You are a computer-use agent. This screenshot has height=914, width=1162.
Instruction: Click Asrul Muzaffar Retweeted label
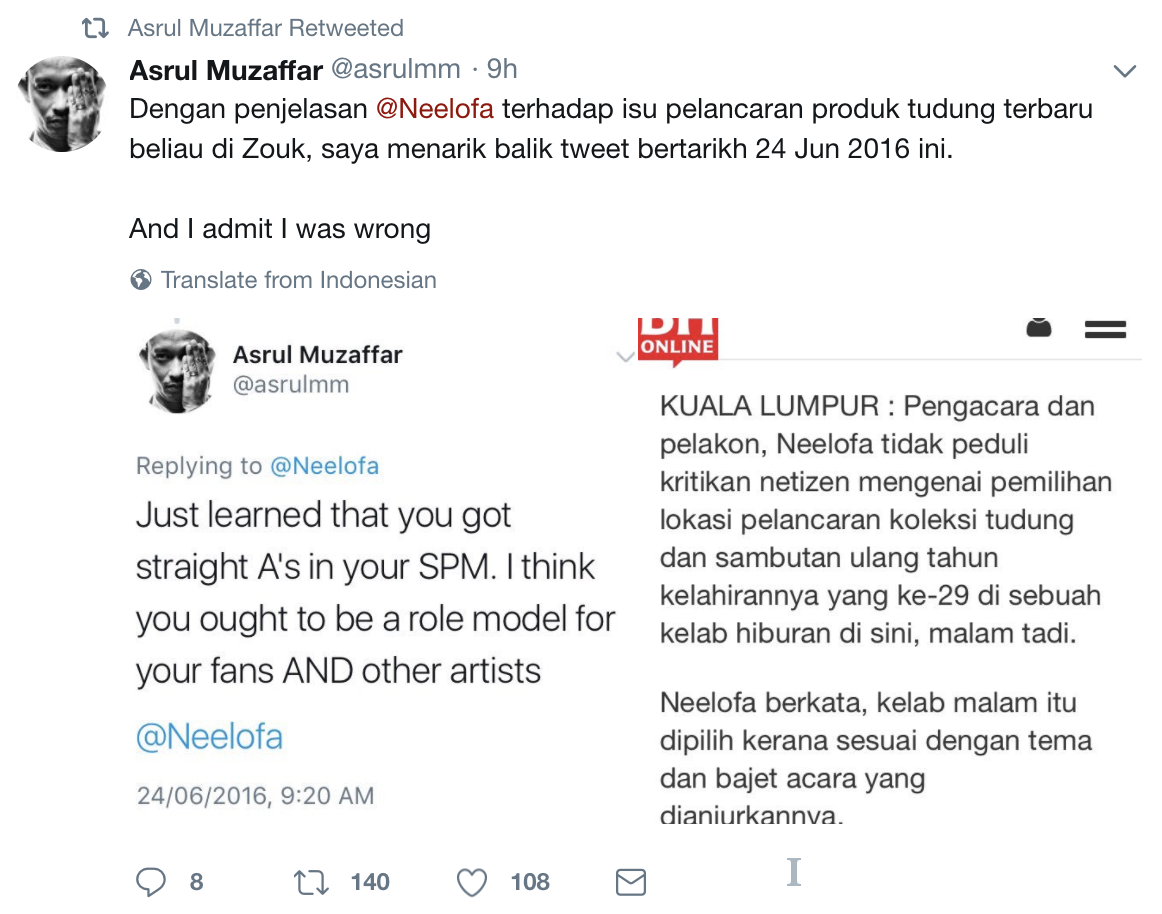pyautogui.click(x=265, y=28)
